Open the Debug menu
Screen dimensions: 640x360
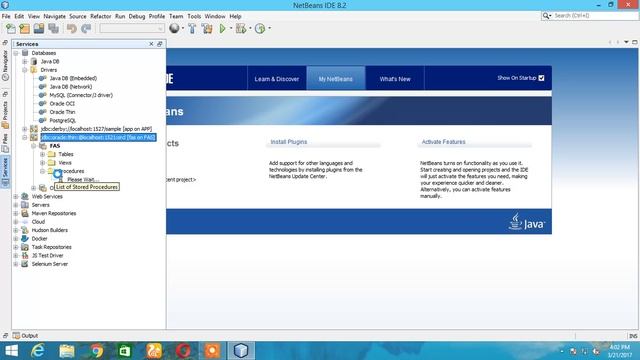pyautogui.click(x=137, y=16)
